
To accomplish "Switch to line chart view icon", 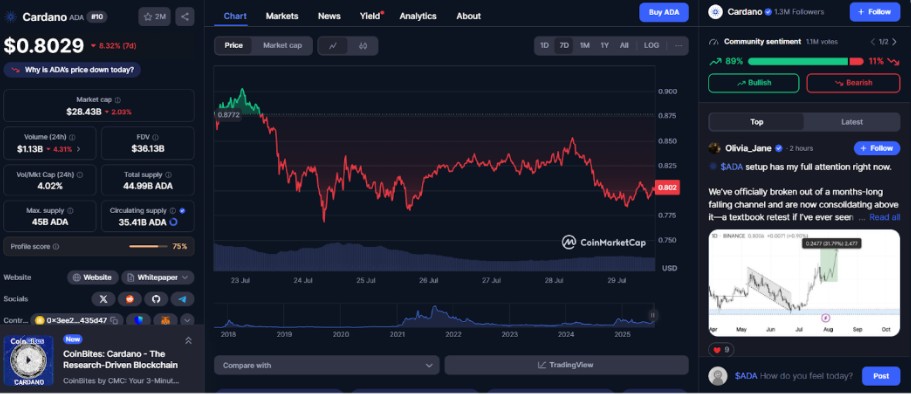I will click(333, 45).
